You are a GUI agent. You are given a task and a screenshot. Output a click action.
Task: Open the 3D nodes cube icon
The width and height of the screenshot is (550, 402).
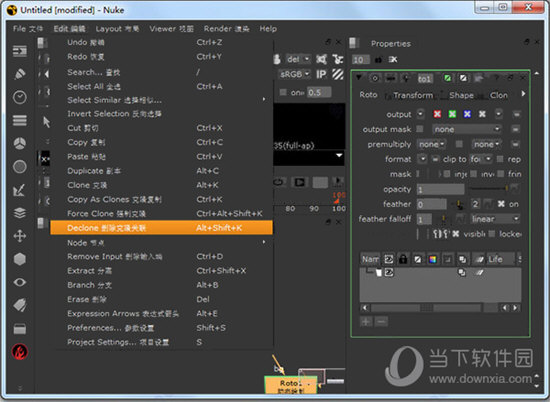20,259
